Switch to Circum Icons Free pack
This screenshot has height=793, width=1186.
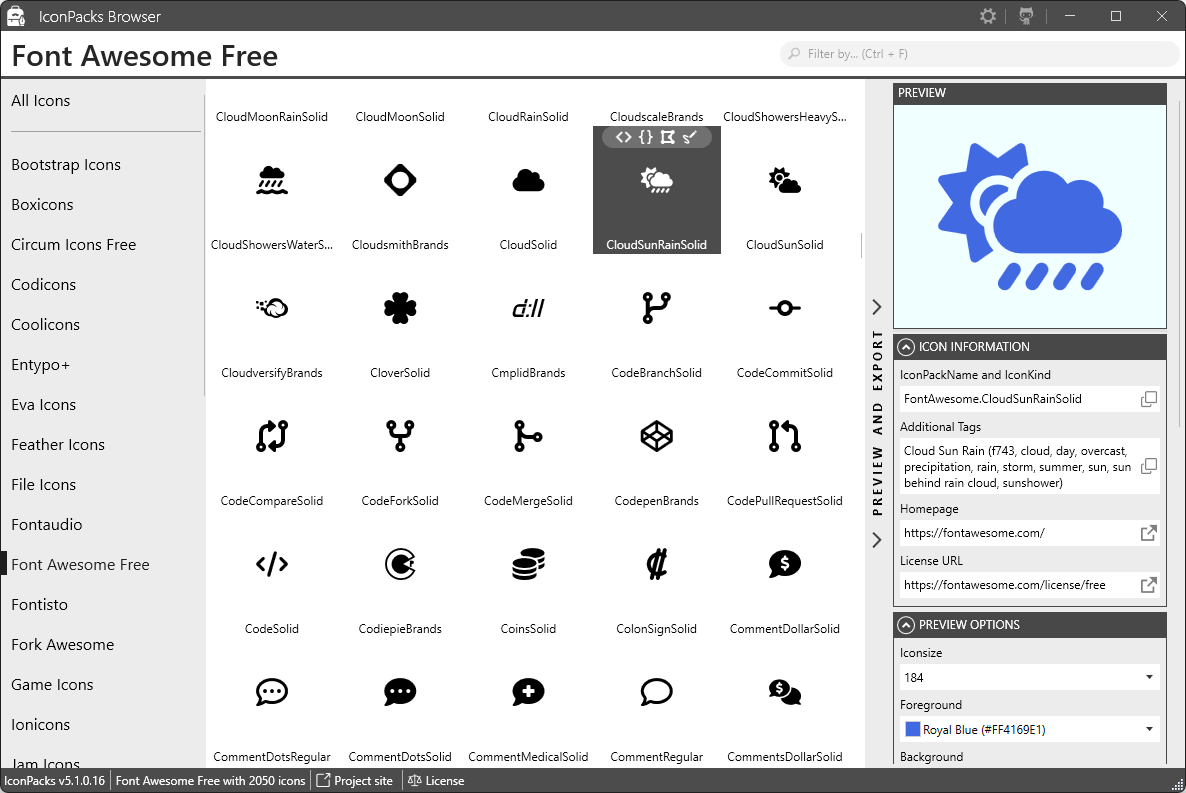pyautogui.click(x=73, y=245)
